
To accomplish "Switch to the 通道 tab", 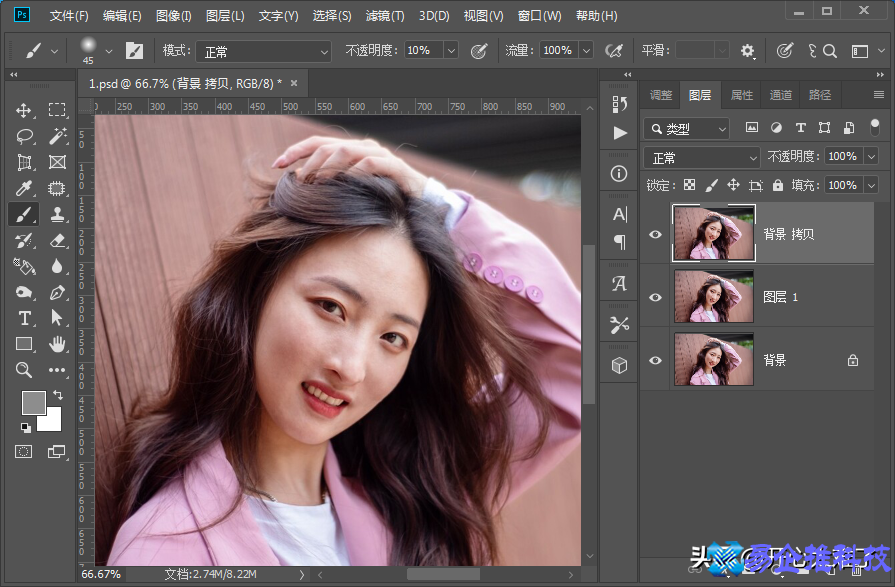I will (780, 95).
